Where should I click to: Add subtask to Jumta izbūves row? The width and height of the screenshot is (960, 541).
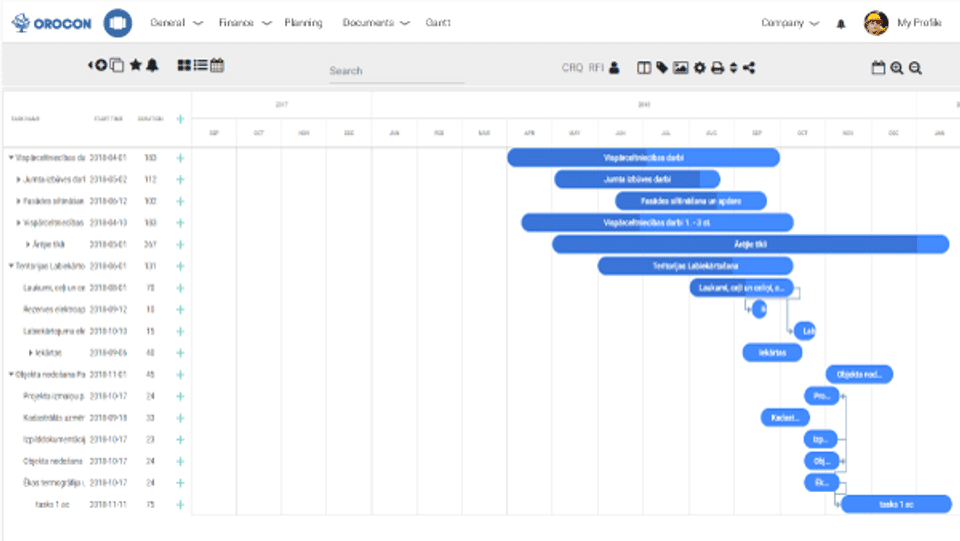click(x=180, y=179)
